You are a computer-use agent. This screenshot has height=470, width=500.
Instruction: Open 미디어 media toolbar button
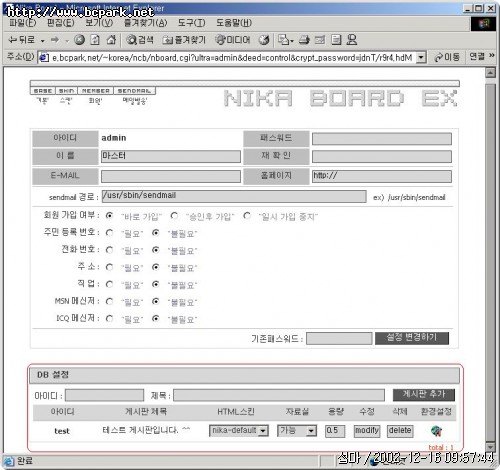232,40
